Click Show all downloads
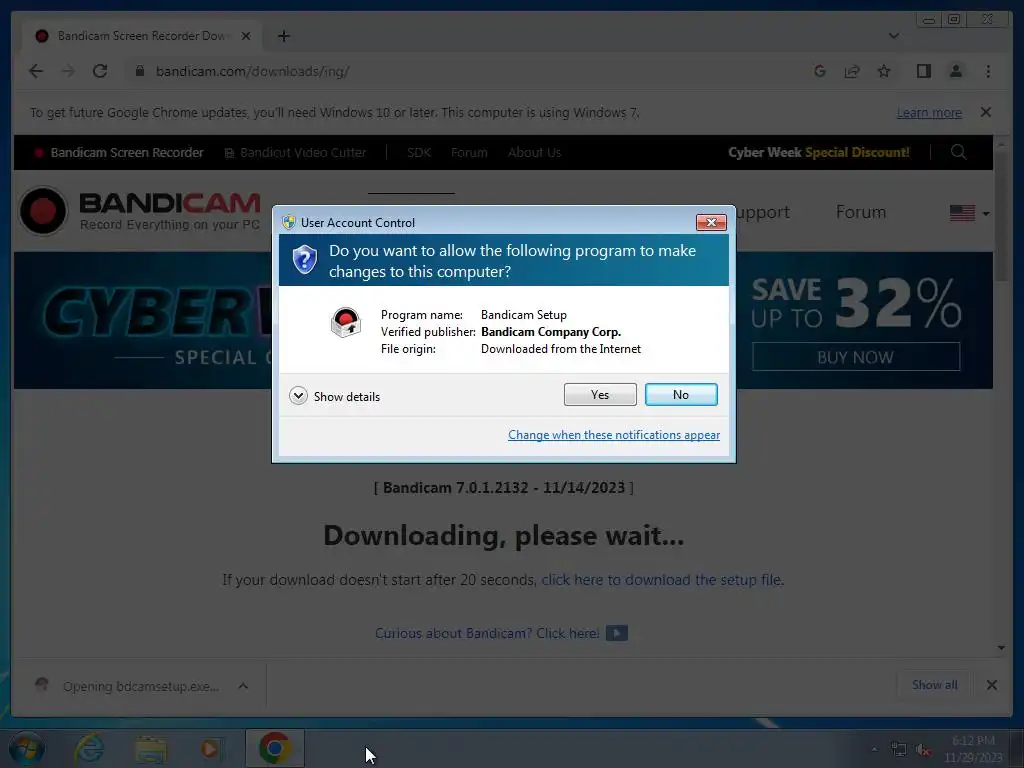Screen dimensions: 1024x768 tap(935, 685)
